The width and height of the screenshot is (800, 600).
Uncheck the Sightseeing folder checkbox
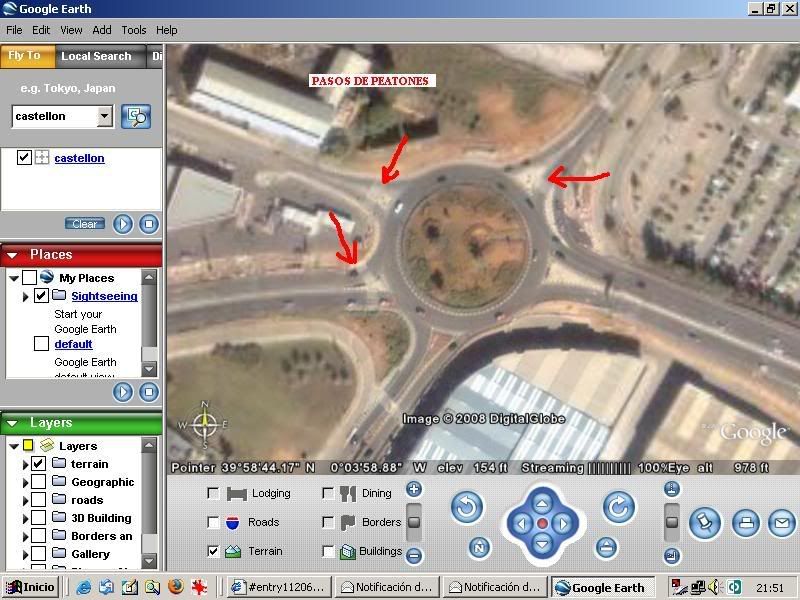41,295
